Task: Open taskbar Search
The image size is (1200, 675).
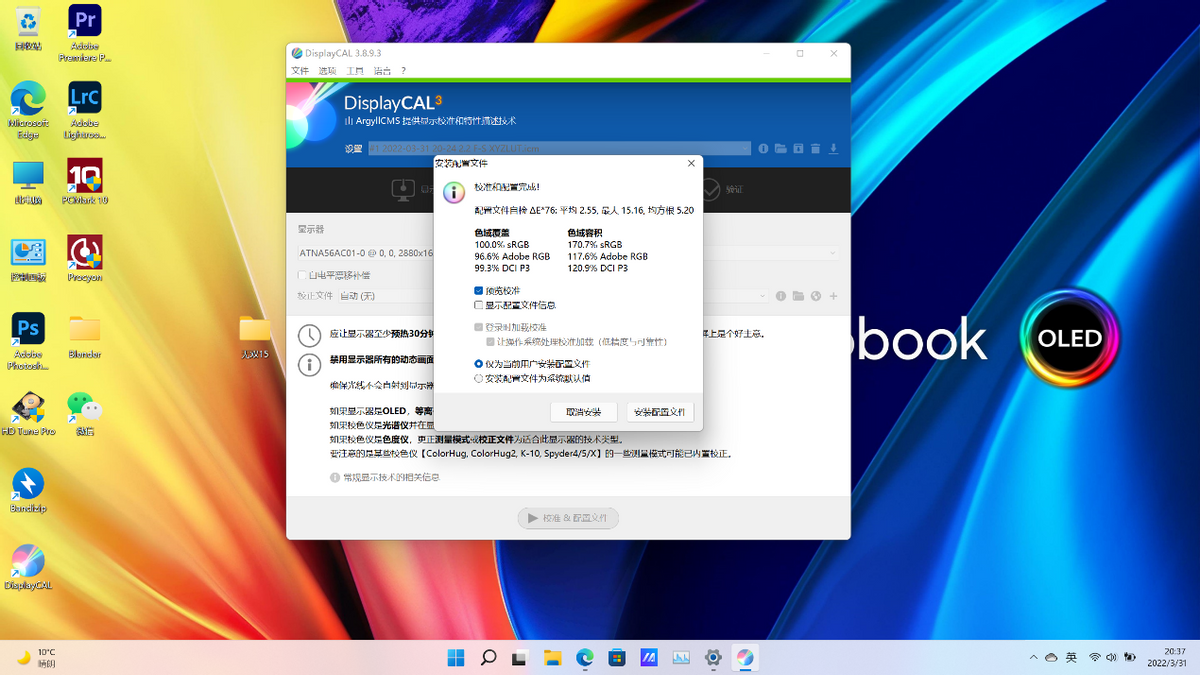Action: pos(488,657)
